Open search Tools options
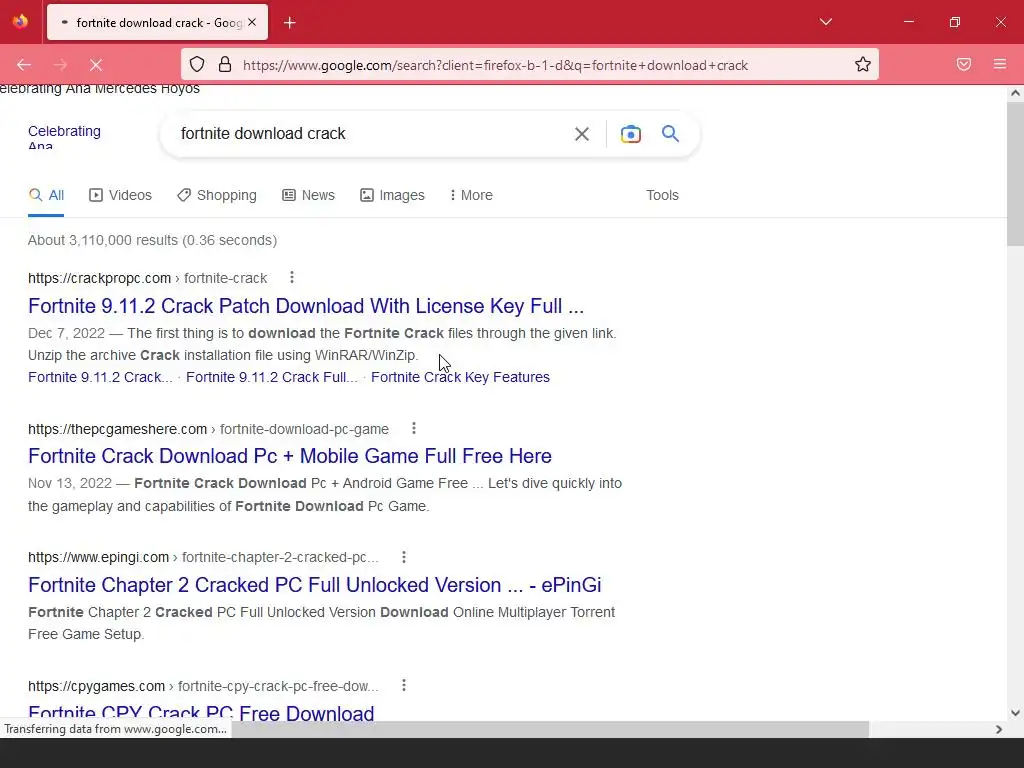Viewport: 1024px width, 768px height. point(662,195)
